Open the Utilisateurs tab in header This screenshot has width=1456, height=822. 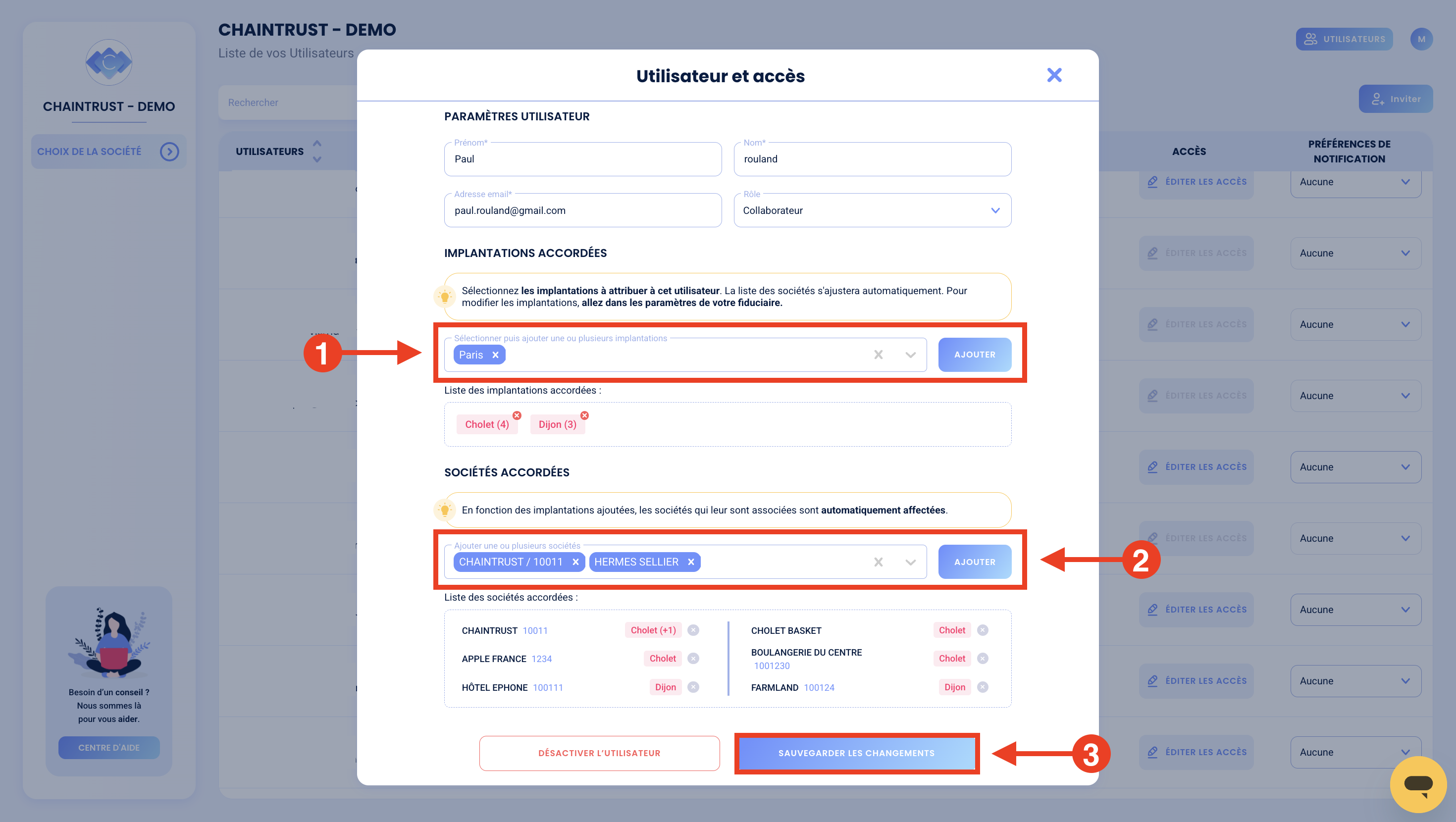(x=1344, y=39)
